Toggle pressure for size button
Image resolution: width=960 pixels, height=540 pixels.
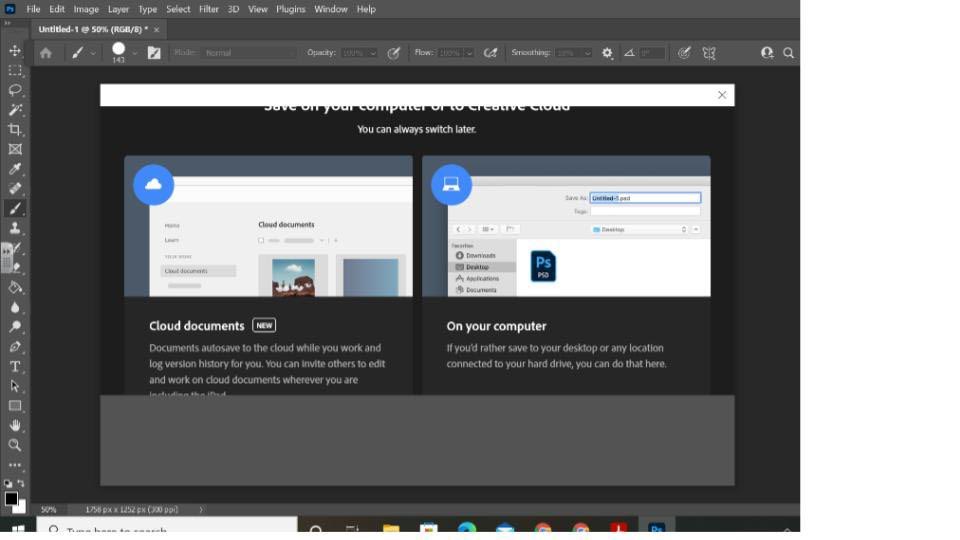coord(684,53)
